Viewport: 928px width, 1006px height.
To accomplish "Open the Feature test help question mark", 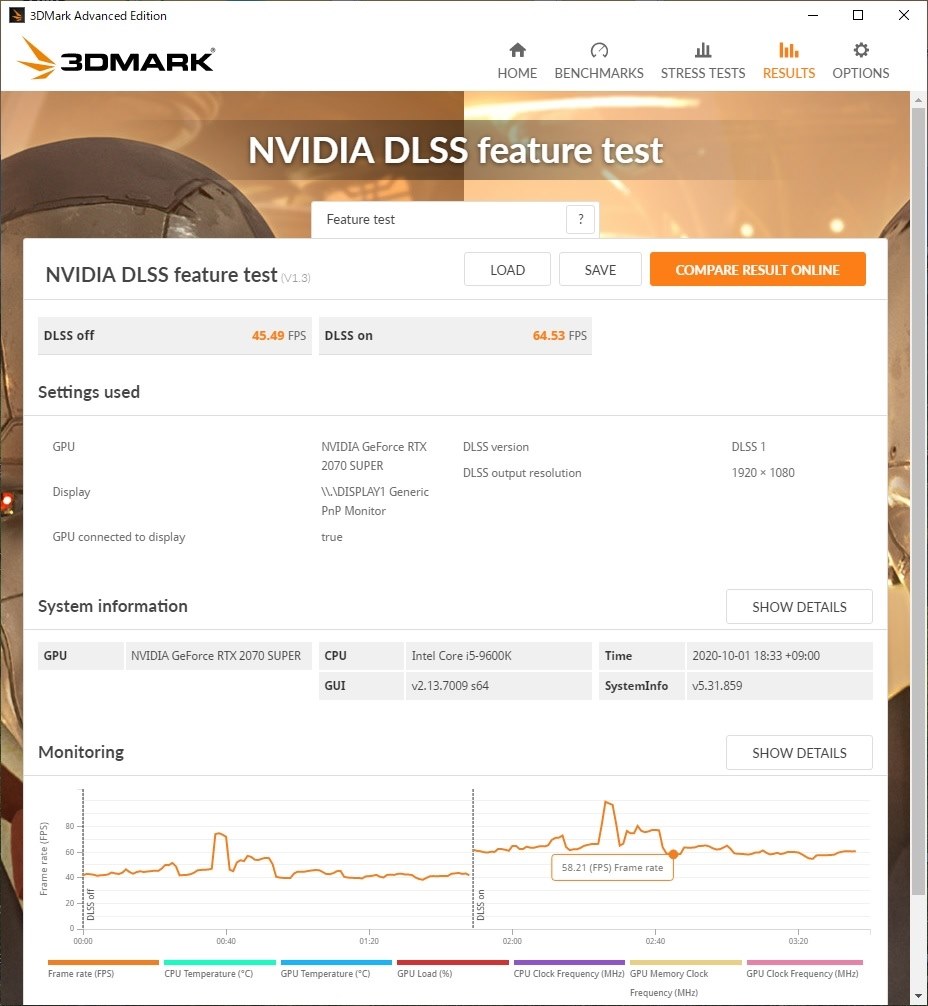I will [580, 219].
